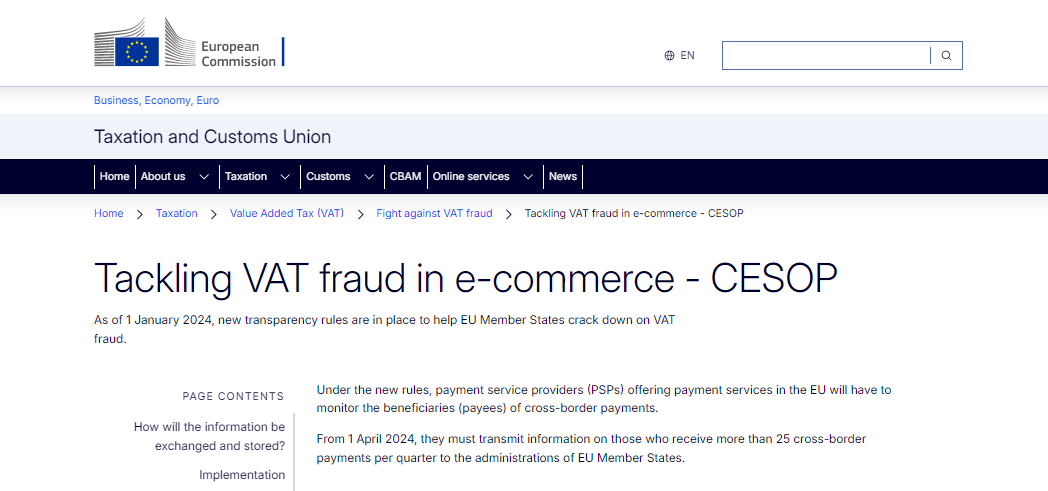Open the Home menu item
This screenshot has height=491, width=1048.
(114, 177)
